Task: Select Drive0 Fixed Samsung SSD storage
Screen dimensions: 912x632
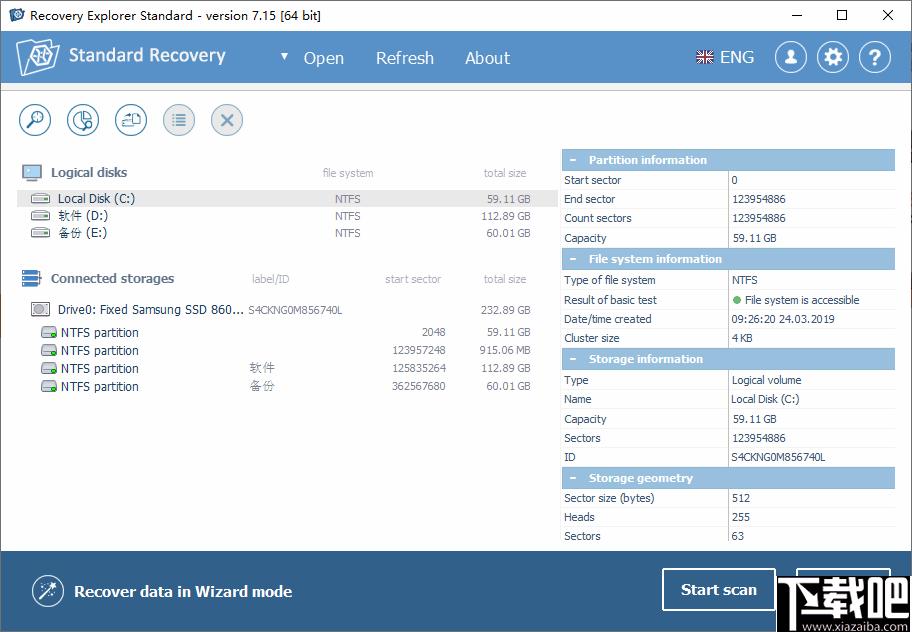Action: [282, 310]
